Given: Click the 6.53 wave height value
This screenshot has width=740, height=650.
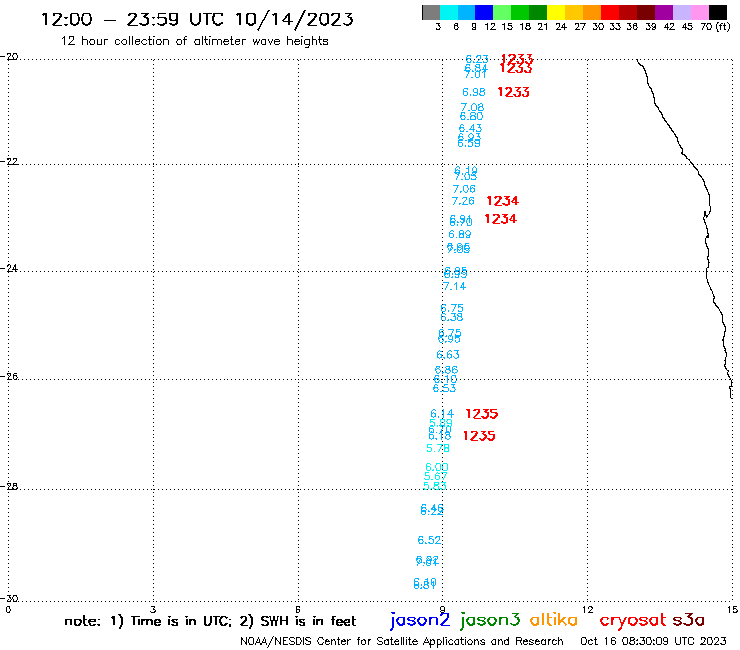Looking at the screenshot, I should pyautogui.click(x=445, y=388).
